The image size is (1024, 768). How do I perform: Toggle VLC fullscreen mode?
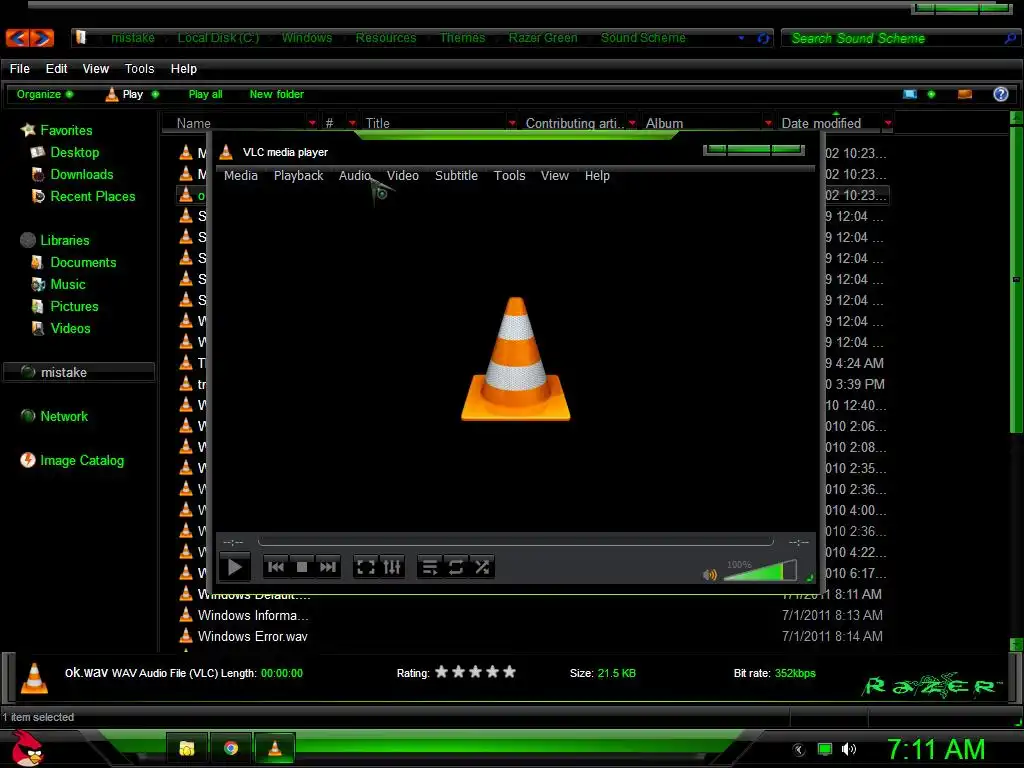click(x=366, y=567)
